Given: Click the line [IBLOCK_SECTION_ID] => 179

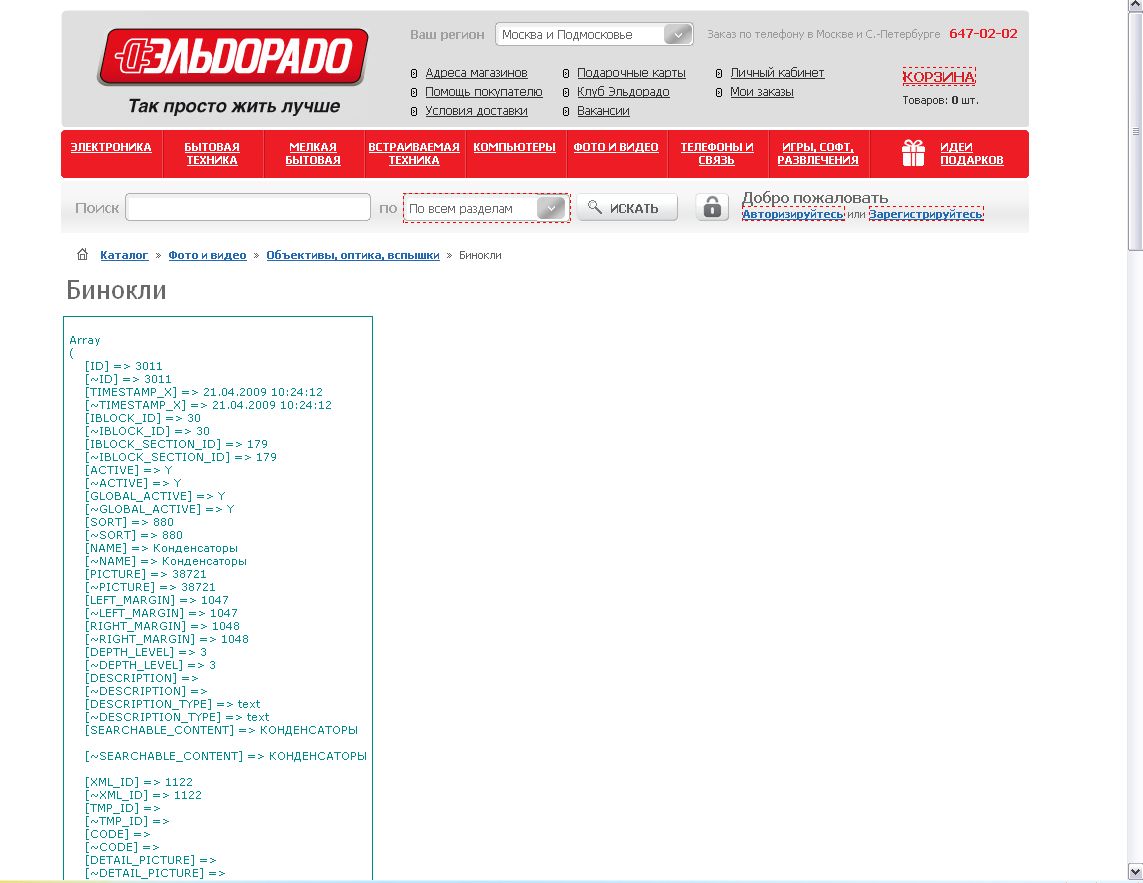Looking at the screenshot, I should pyautogui.click(x=176, y=444).
